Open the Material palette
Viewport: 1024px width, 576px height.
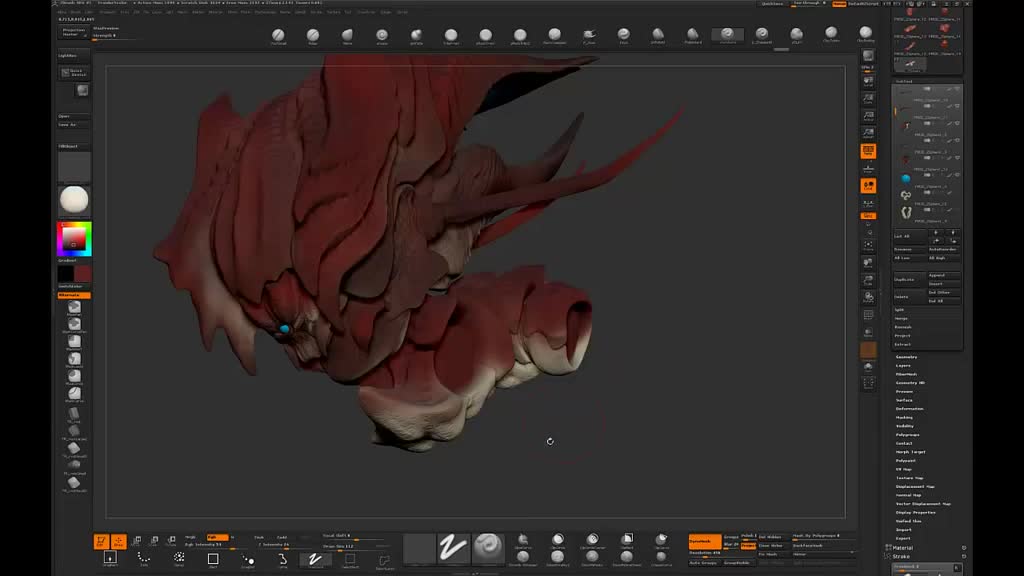click(x=903, y=548)
